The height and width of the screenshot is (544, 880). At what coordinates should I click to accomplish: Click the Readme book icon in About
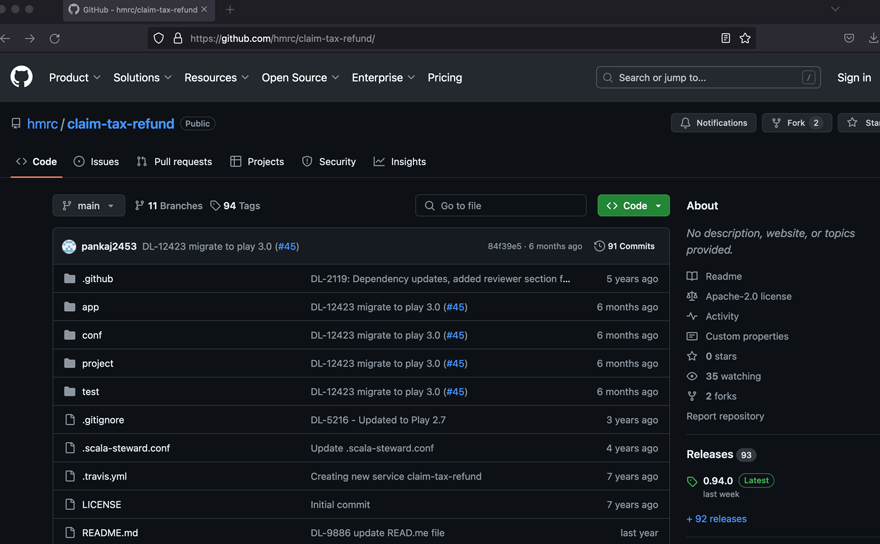(x=692, y=276)
